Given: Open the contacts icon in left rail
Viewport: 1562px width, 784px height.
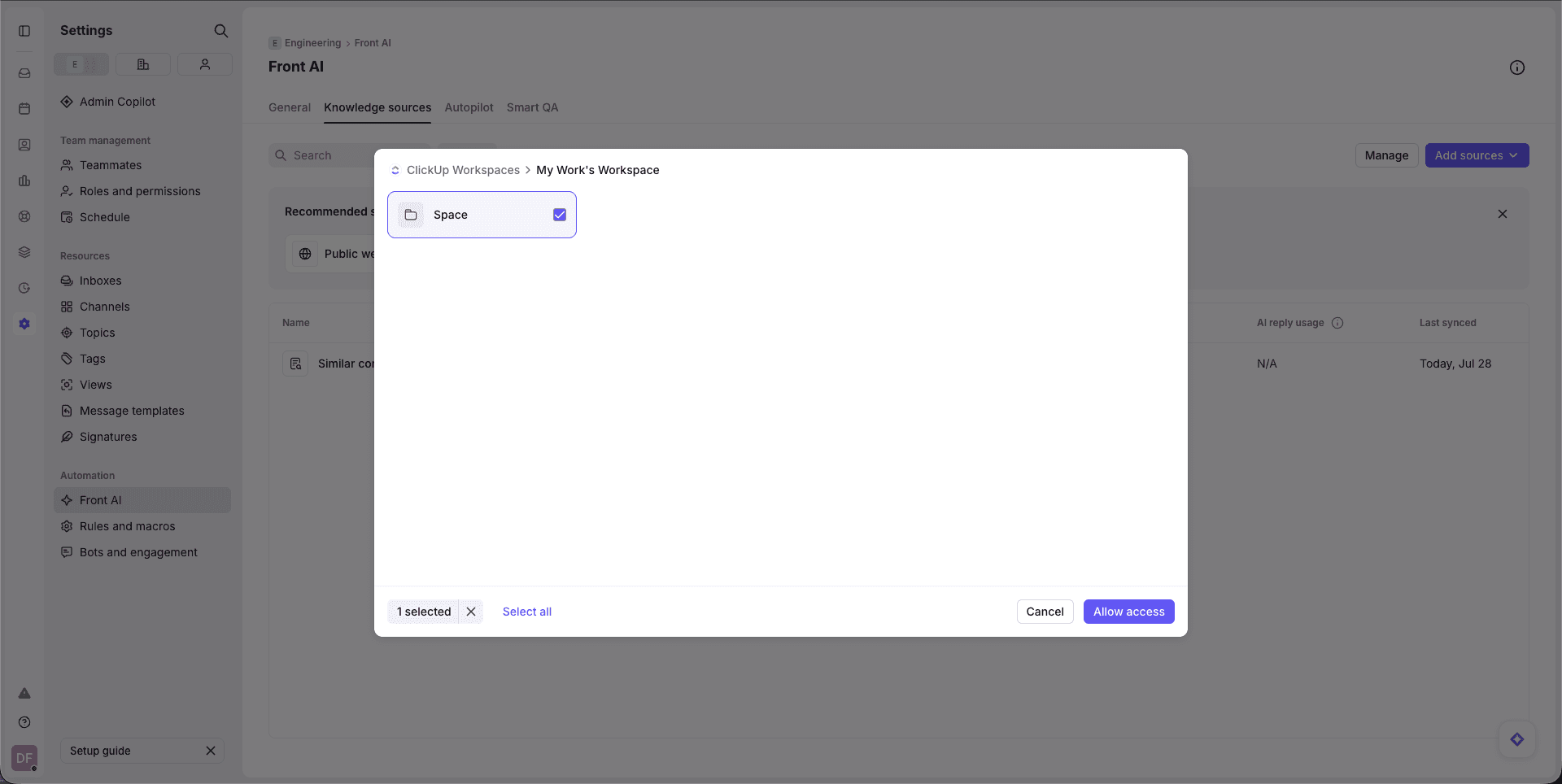Looking at the screenshot, I should (x=24, y=145).
